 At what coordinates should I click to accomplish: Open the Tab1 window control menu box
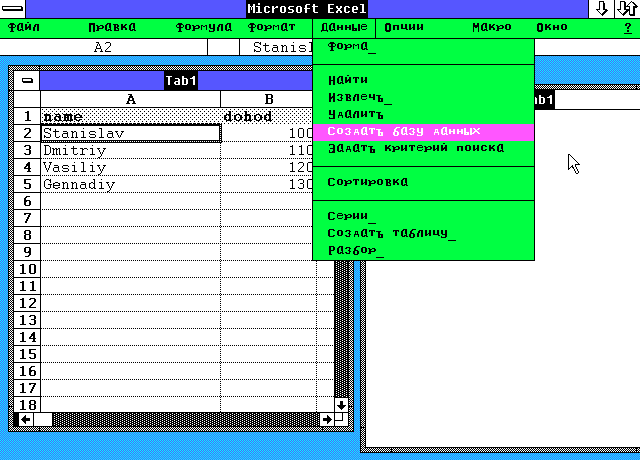27,80
